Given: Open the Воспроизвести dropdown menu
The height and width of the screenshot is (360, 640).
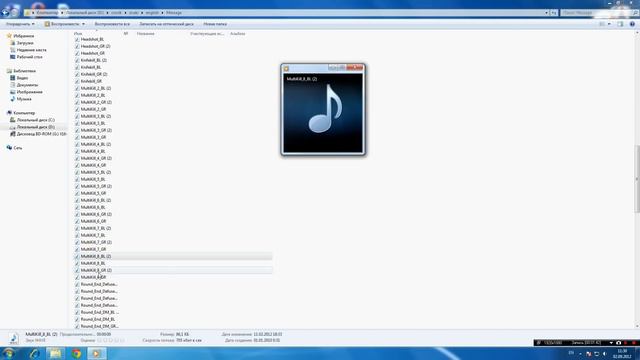Looking at the screenshot, I should tap(64, 24).
